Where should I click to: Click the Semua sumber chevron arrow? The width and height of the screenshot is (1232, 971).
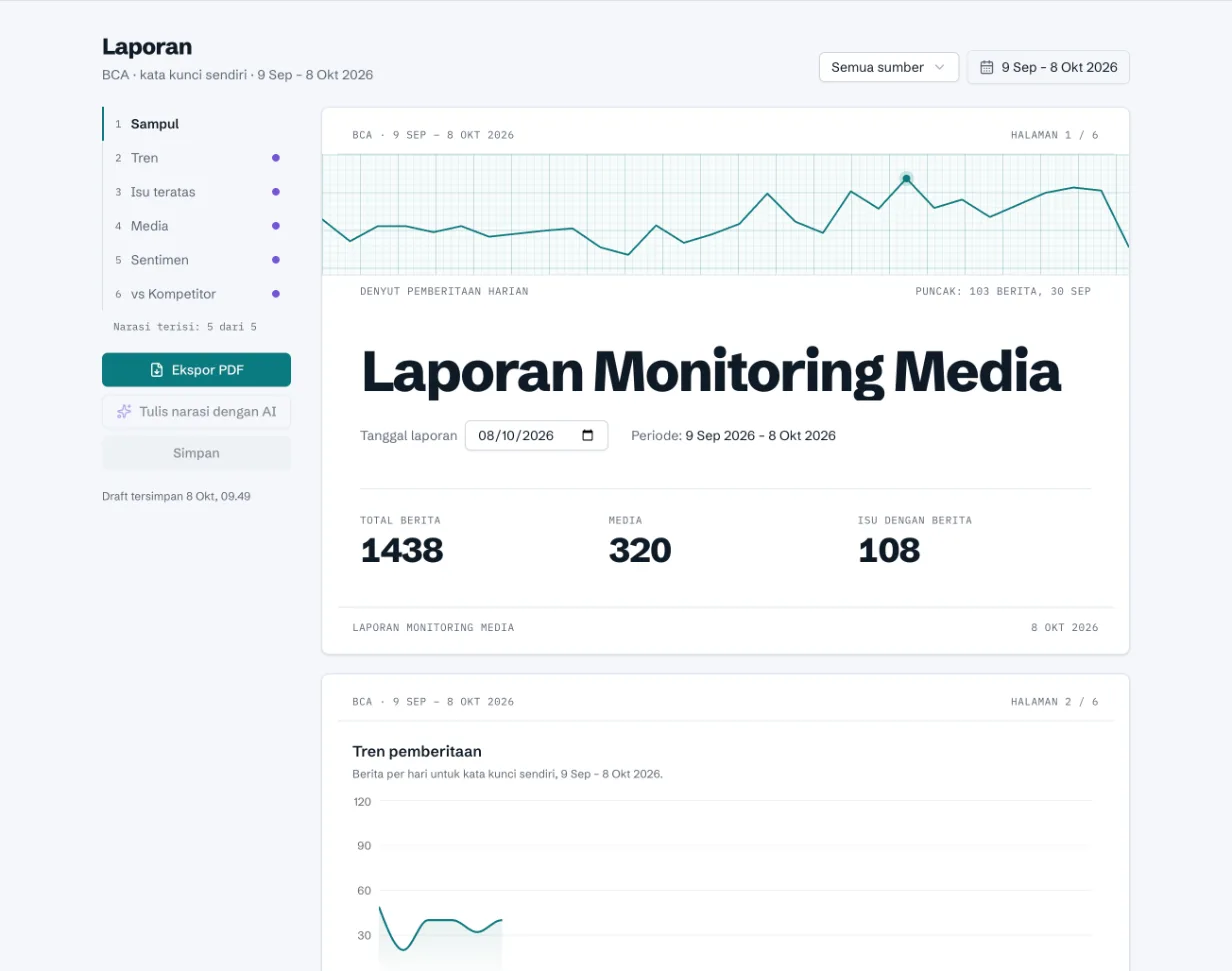939,67
